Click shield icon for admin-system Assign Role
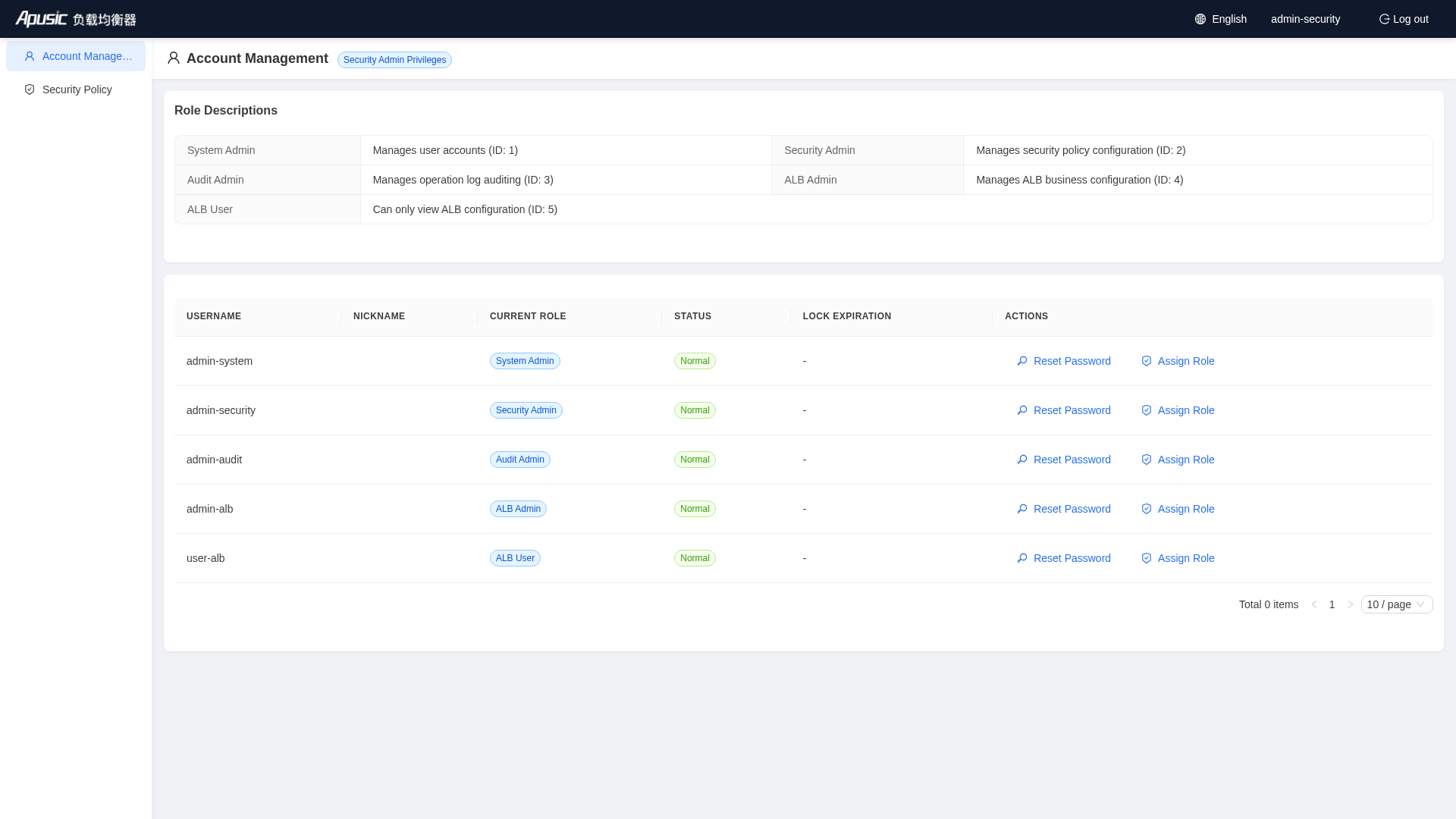Image resolution: width=1456 pixels, height=819 pixels. click(x=1147, y=361)
